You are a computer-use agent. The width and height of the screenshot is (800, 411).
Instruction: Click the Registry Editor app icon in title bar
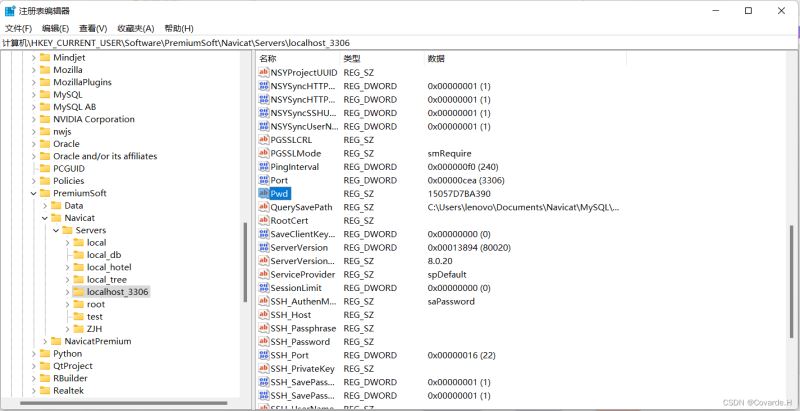[x=10, y=10]
